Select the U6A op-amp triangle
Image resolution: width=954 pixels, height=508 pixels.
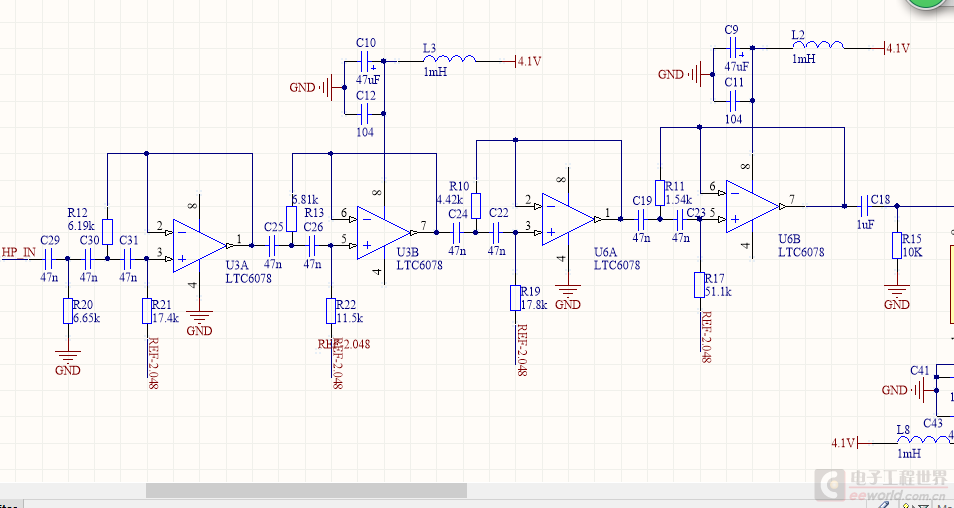coord(568,219)
